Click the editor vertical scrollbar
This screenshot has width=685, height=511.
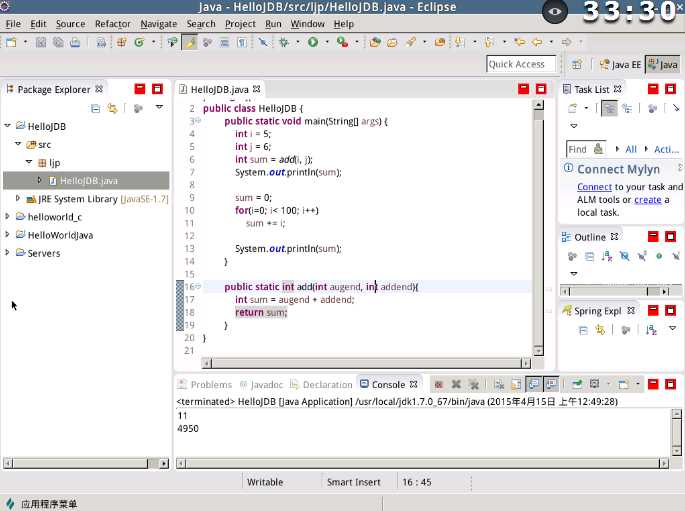(539, 227)
